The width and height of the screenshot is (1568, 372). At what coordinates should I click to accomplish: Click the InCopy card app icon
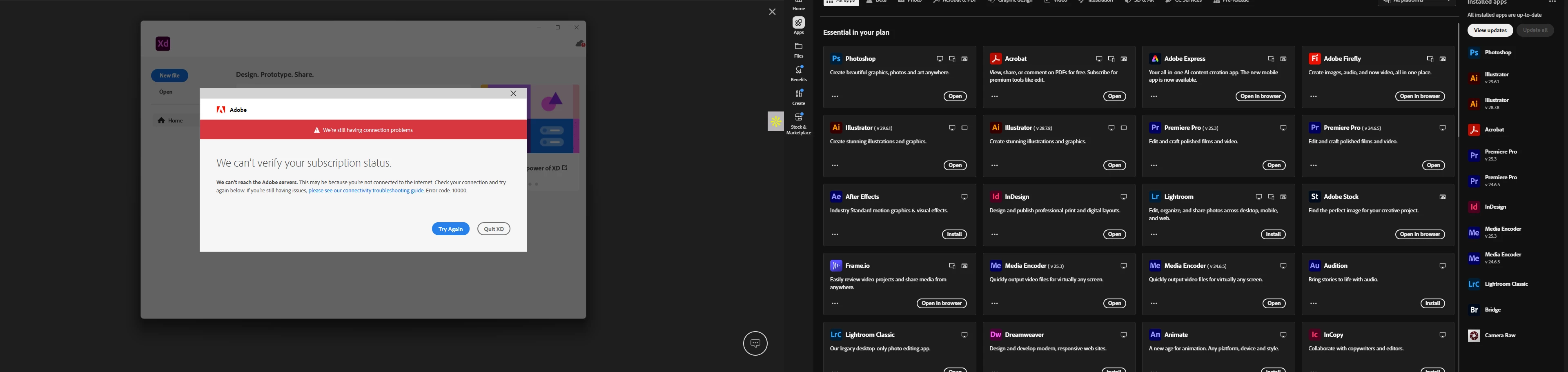[x=1314, y=334]
